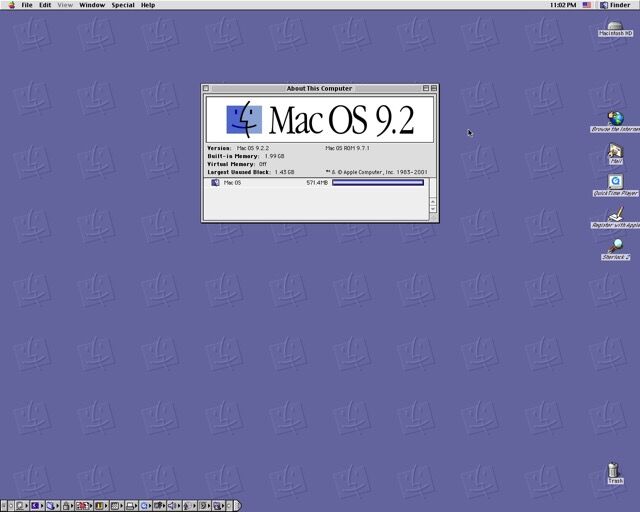
Task: Click the checkered monitor resolution strip icon
Action: (x=116, y=506)
